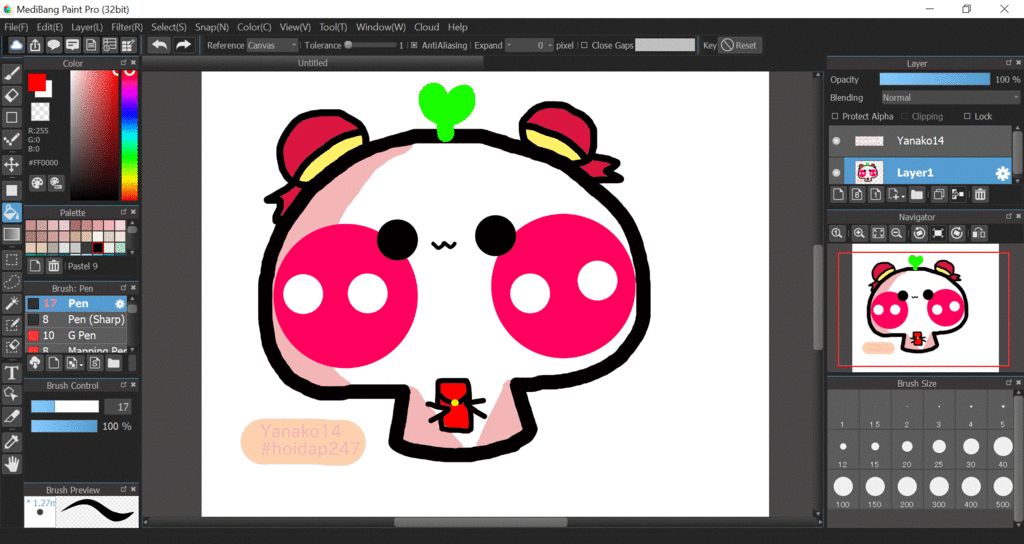Open the Snap menu
The width and height of the screenshot is (1024, 544).
coord(212,27)
